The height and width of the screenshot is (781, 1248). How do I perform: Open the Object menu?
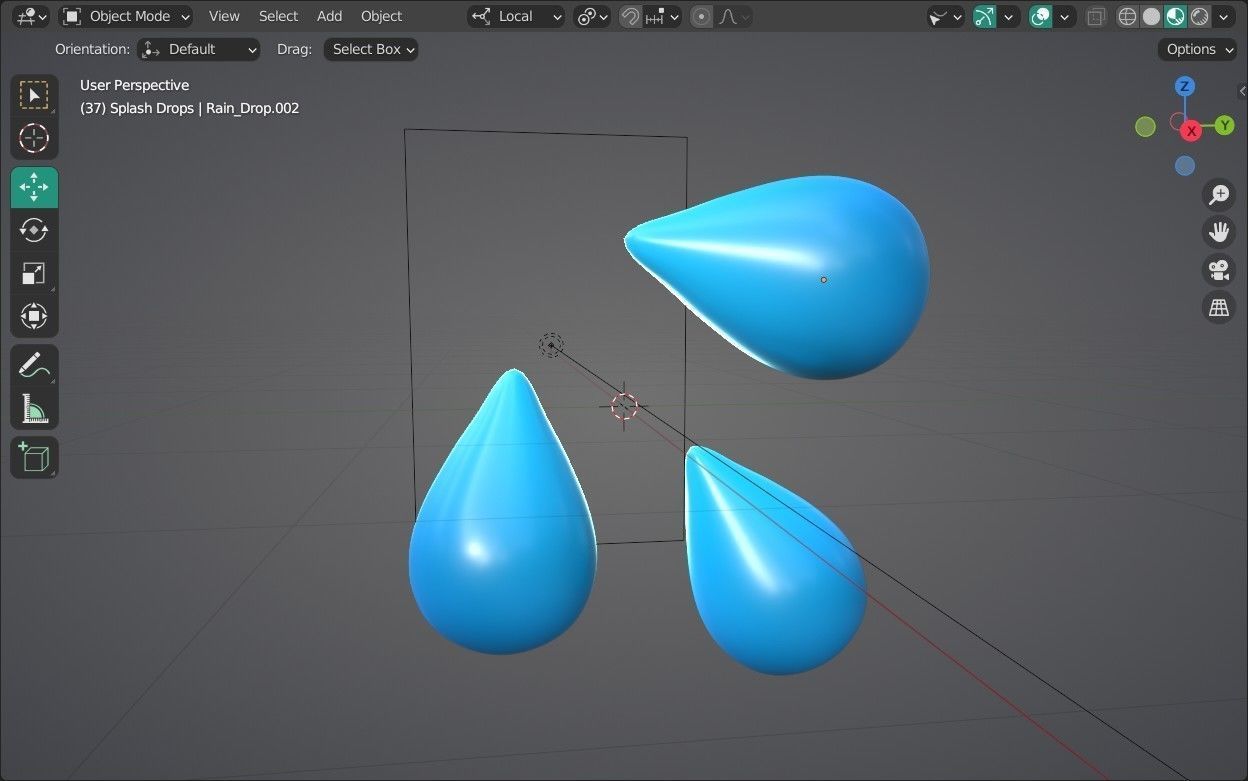pos(381,16)
